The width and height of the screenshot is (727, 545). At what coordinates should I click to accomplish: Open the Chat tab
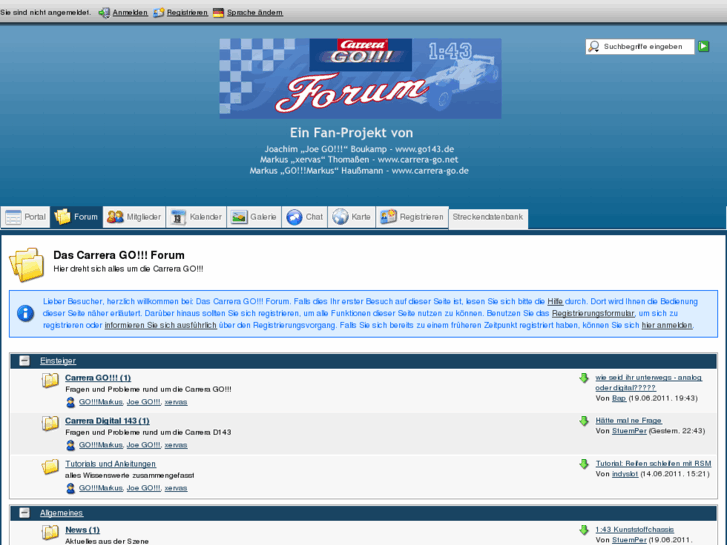click(305, 217)
